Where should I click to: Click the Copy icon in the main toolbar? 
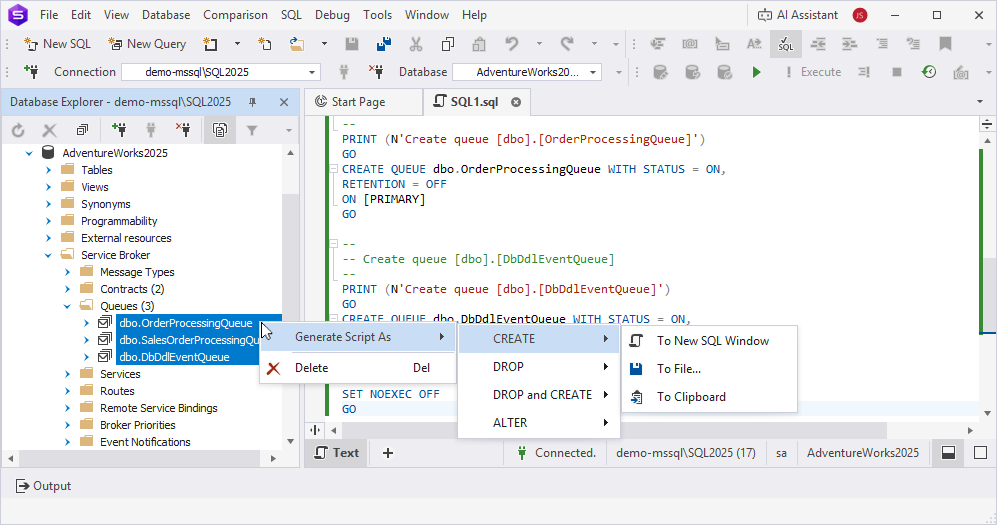[x=448, y=44]
